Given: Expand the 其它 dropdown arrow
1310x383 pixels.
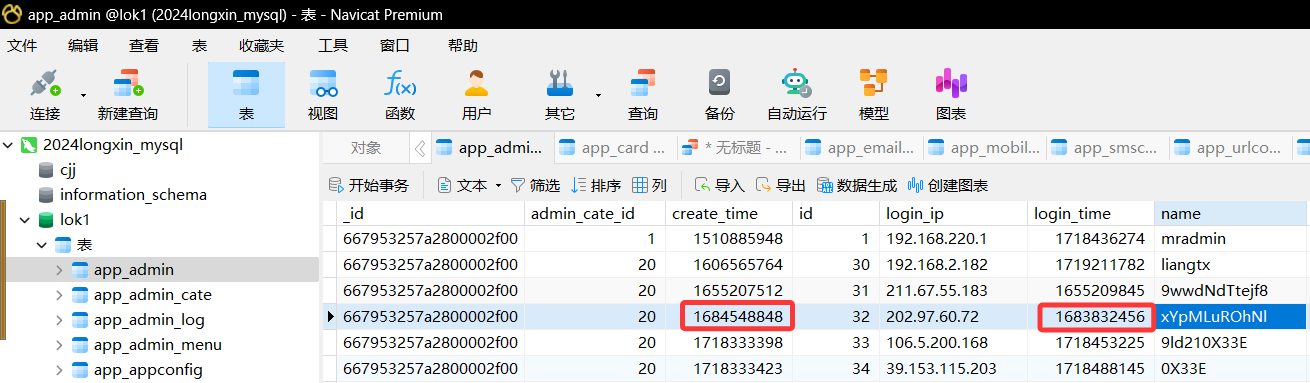Looking at the screenshot, I should [x=598, y=96].
